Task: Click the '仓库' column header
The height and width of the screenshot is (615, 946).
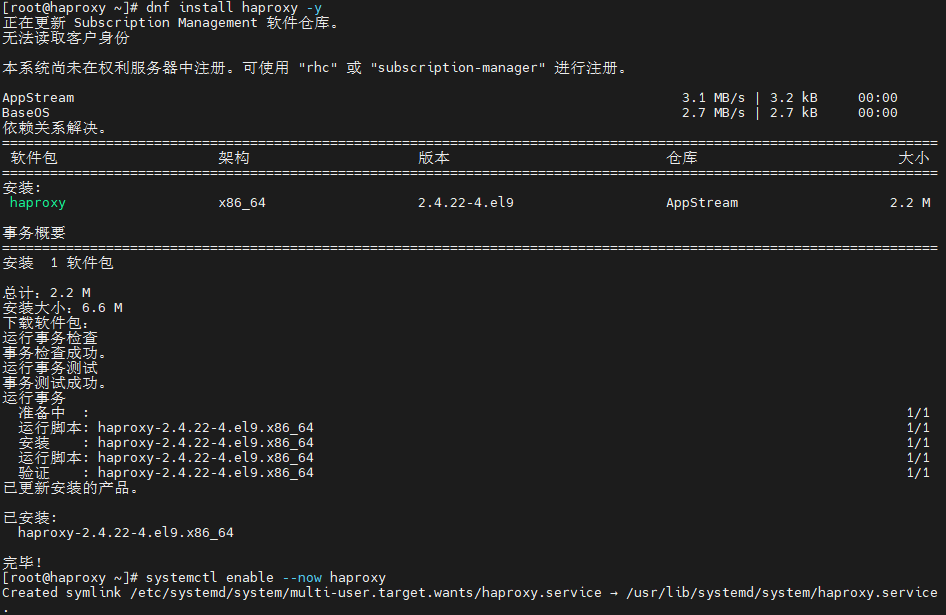Action: click(x=682, y=158)
